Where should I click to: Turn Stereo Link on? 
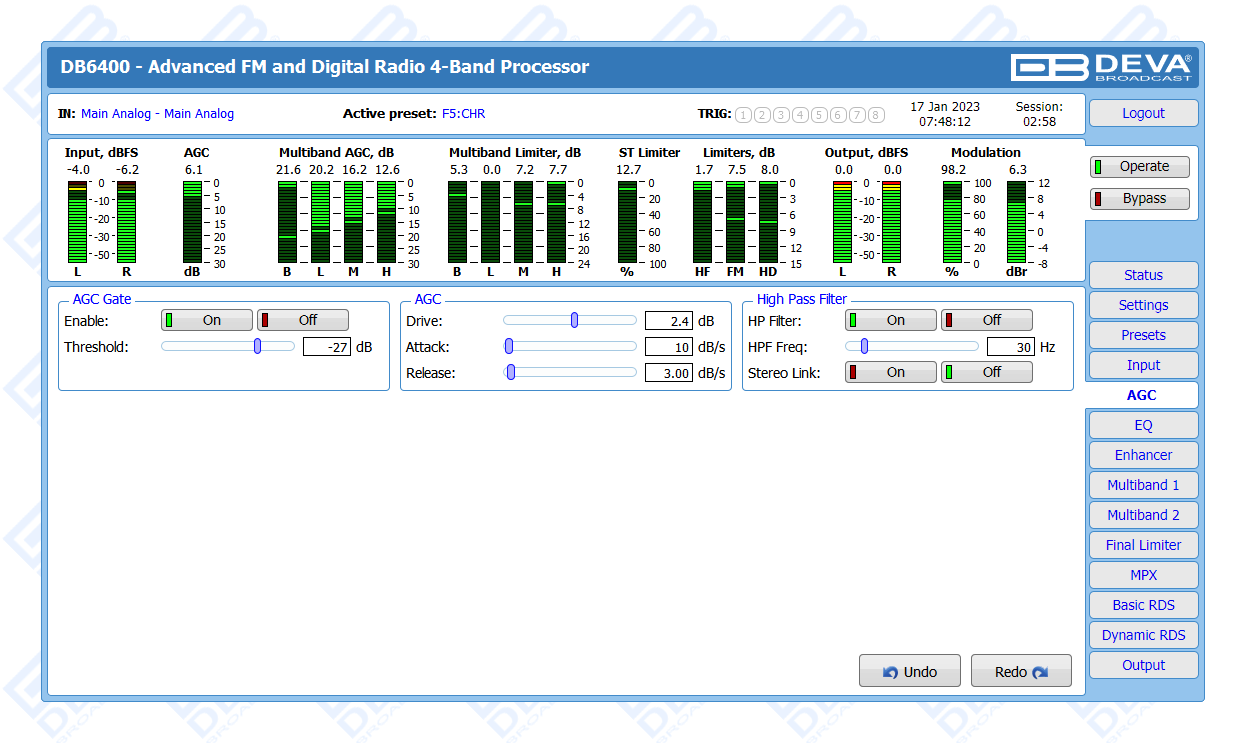pyautogui.click(x=891, y=372)
